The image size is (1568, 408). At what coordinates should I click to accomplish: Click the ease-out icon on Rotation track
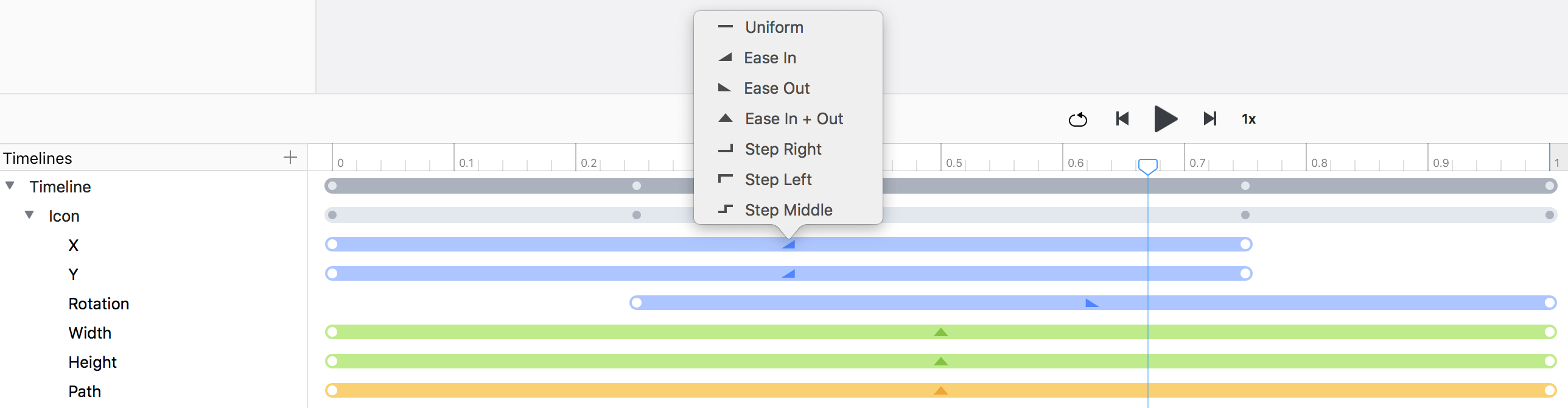pos(1091,303)
